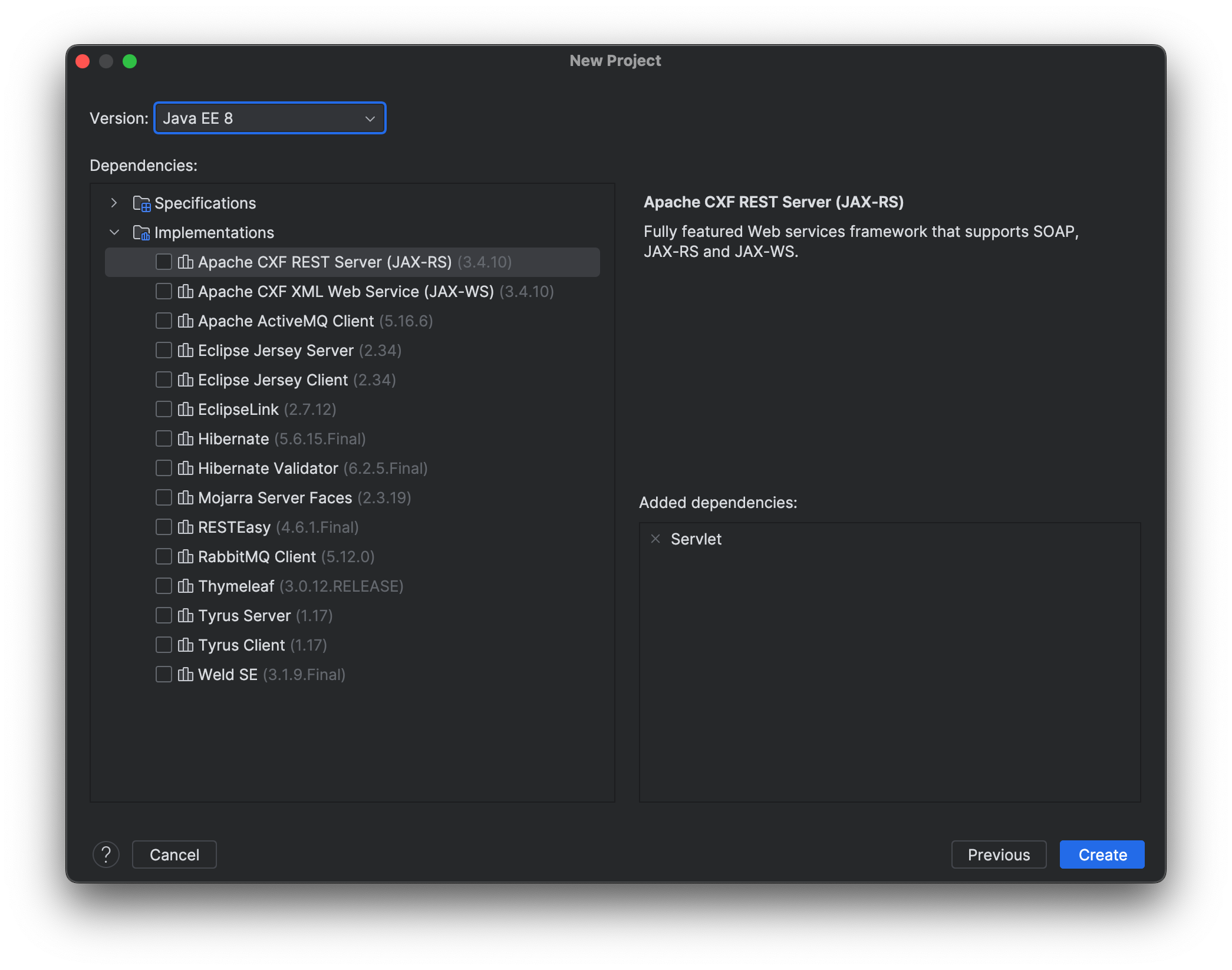This screenshot has height=970, width=1232.
Task: Click the library icon beside Thymeleaf
Action: point(185,586)
